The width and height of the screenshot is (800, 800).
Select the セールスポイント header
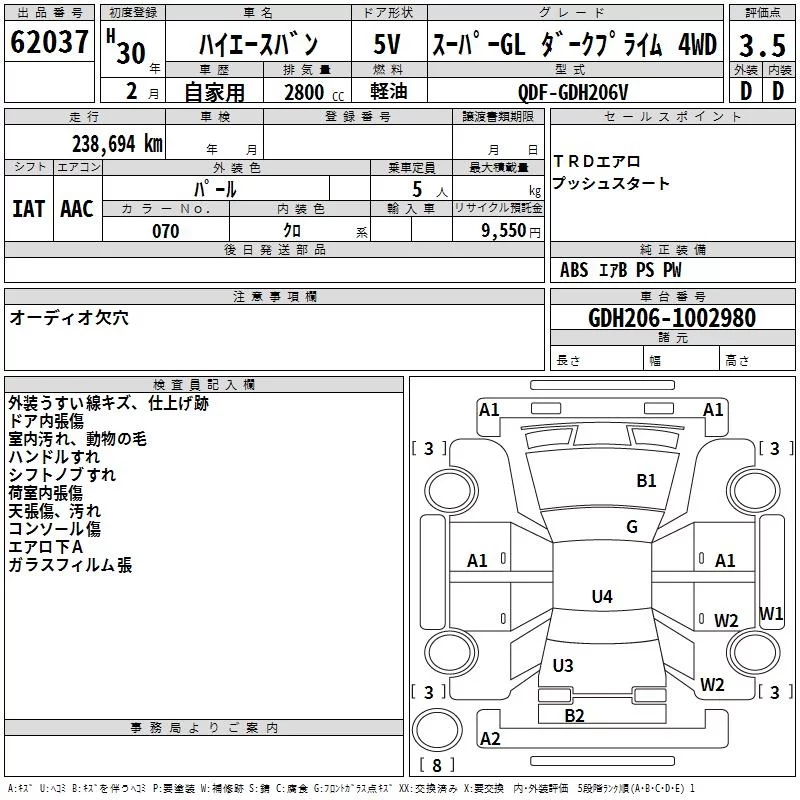coord(672,117)
